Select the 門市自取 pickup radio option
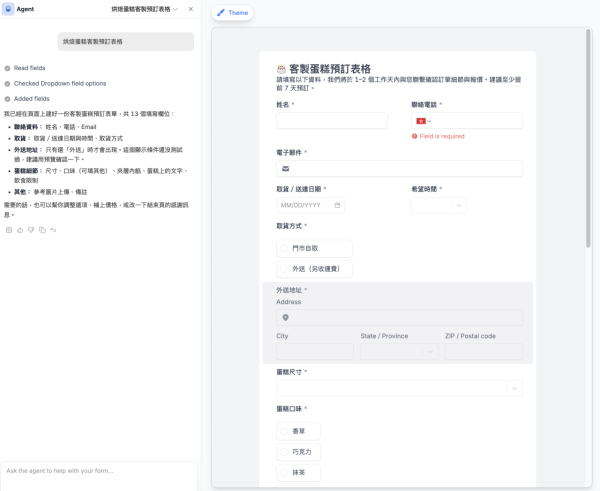Viewport: 600px width, 491px height. [314, 248]
